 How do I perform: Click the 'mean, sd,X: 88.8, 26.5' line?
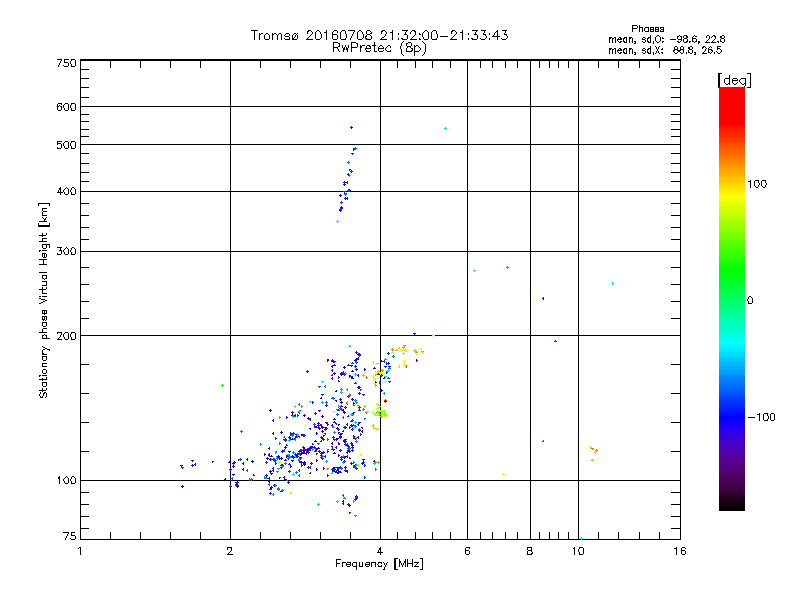665,50
